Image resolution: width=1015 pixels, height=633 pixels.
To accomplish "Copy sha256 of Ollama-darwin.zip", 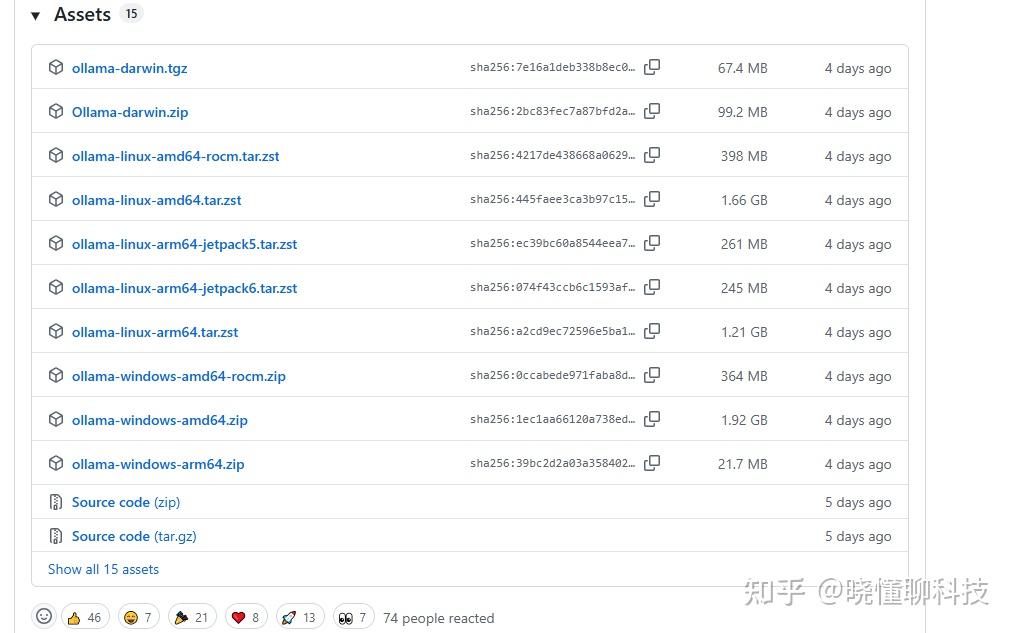I will pos(652,111).
